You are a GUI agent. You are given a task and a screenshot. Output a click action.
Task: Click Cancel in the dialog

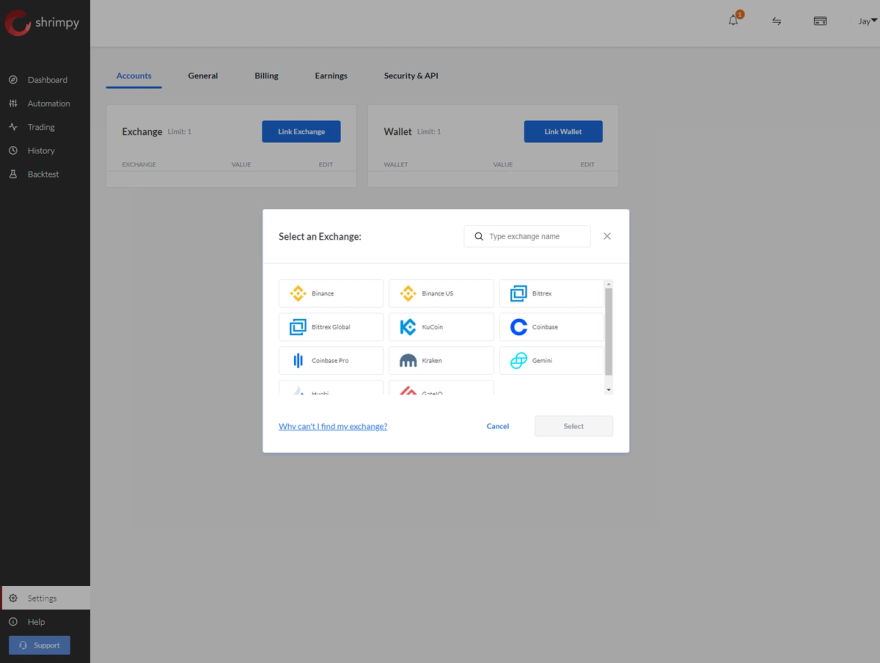498,426
